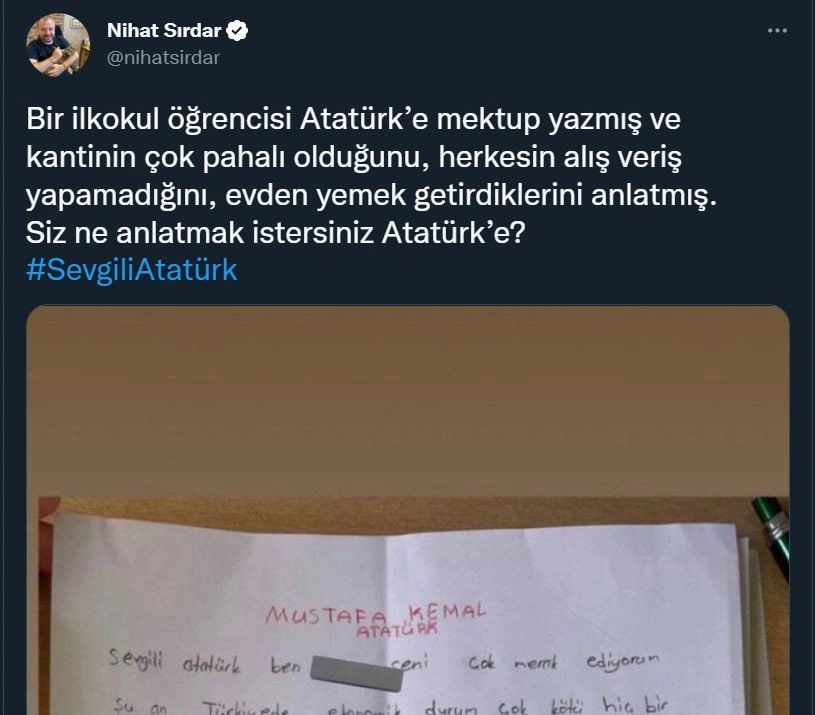Click the brown wall area above the letter
The image size is (815, 715).
tap(408, 400)
